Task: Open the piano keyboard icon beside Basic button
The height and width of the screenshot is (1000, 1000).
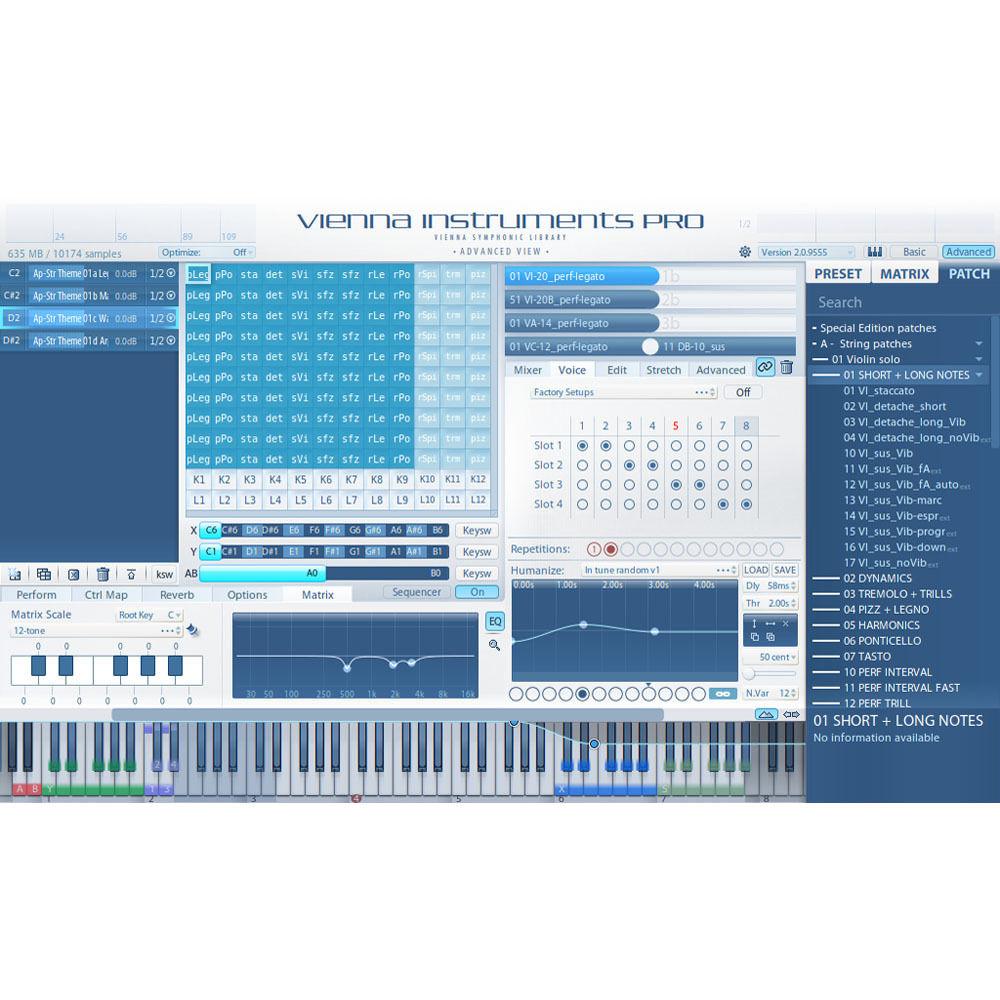Action: coord(874,252)
